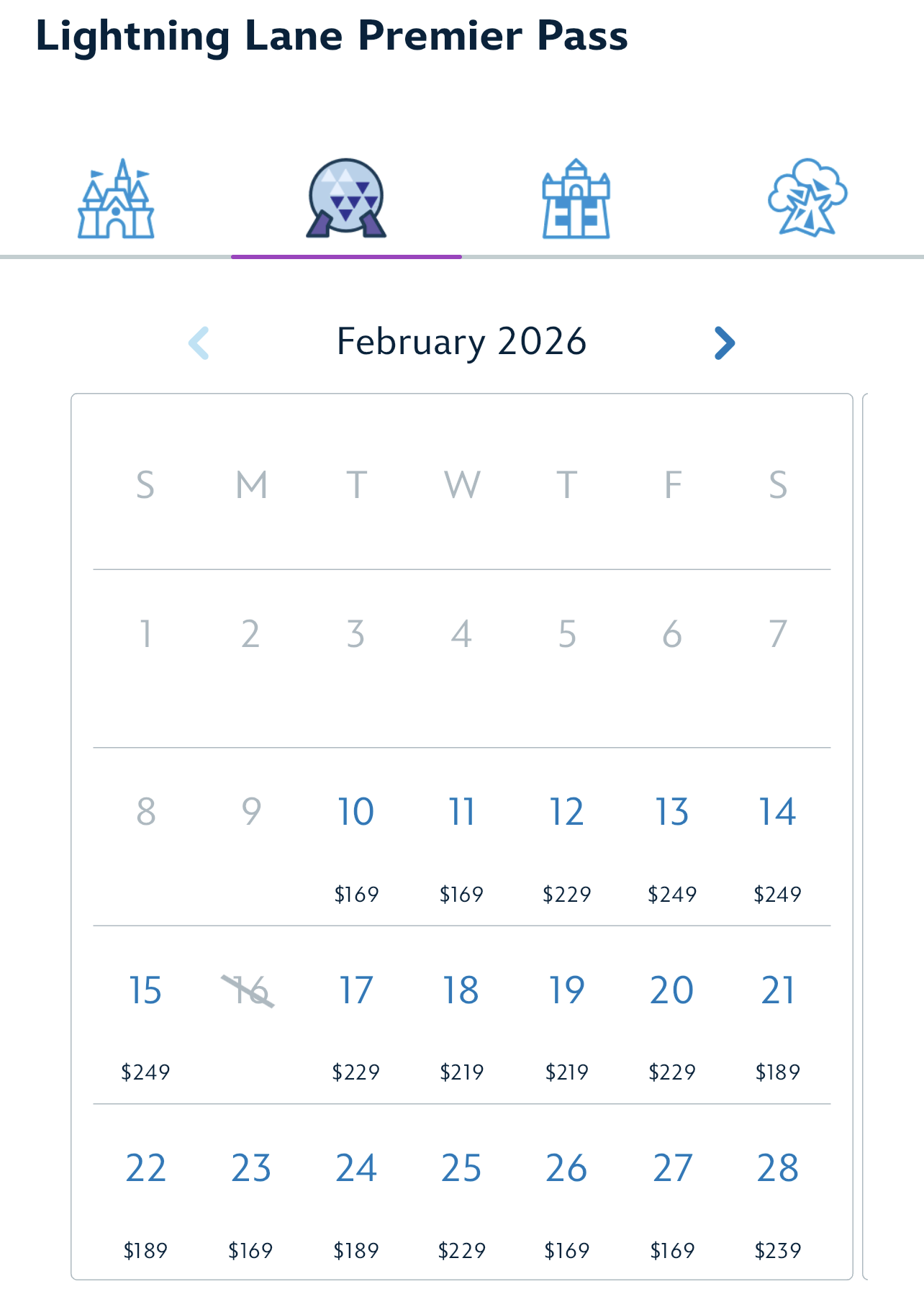Select the EPCOT Spaceship Earth icon

click(346, 199)
